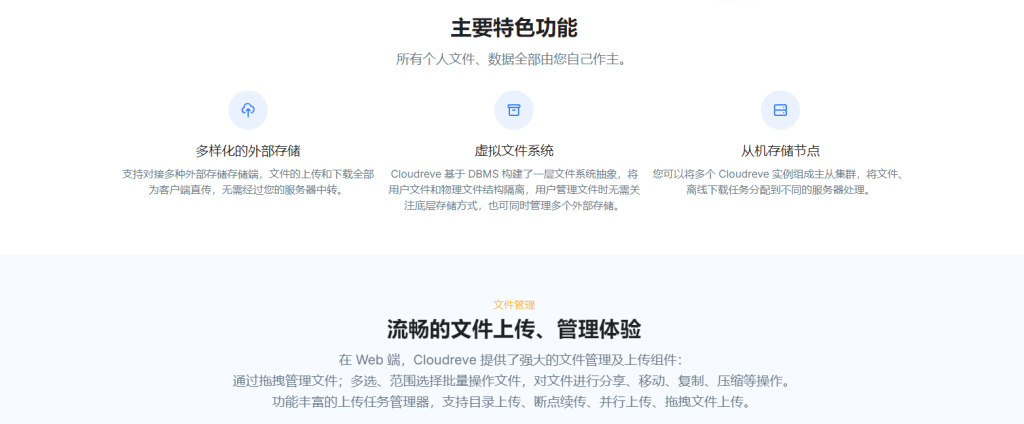Click the 从机存储节点 feature title
Image resolution: width=1024 pixels, height=424 pixels.
pyautogui.click(x=780, y=151)
